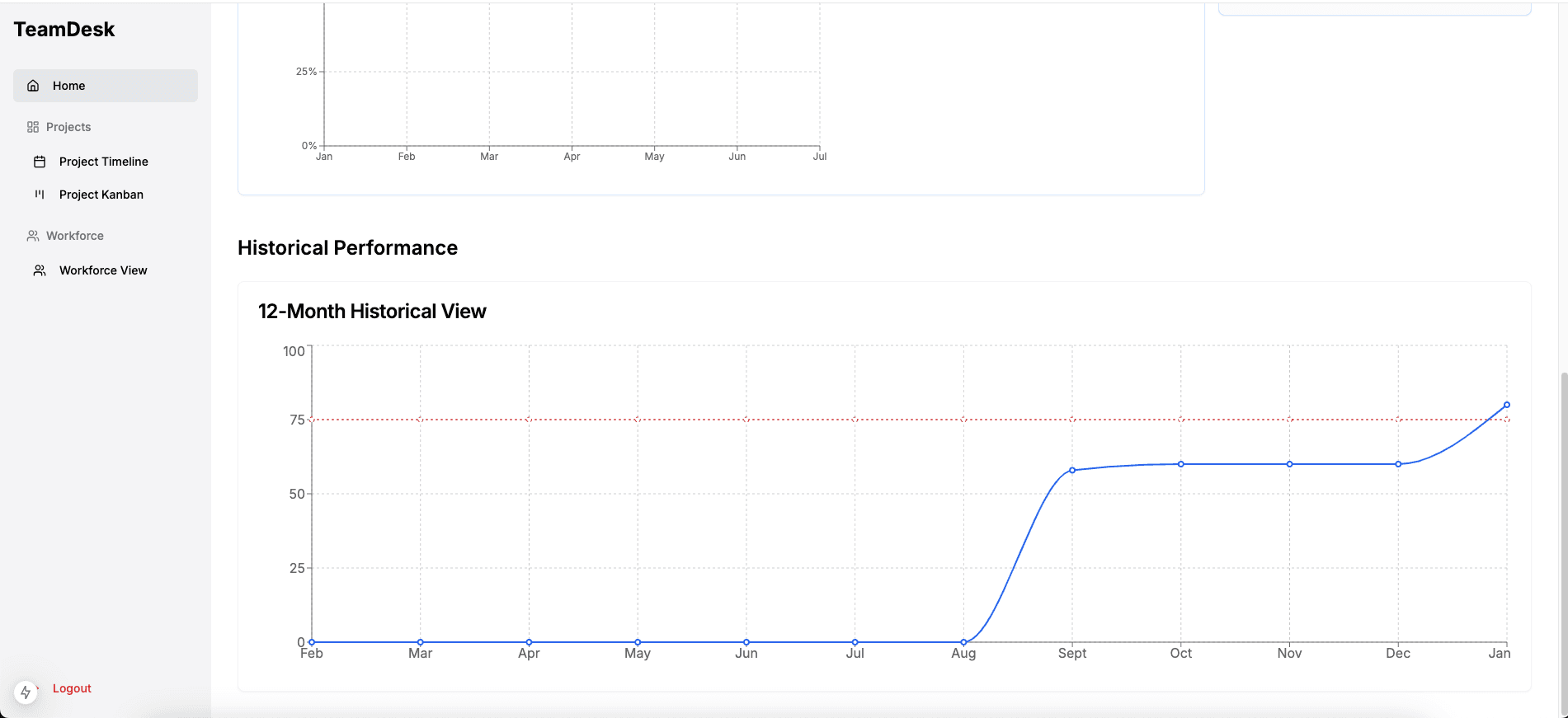Click the page's vertical scrollbar thumb
This screenshot has width=1568, height=718.
point(1563,544)
